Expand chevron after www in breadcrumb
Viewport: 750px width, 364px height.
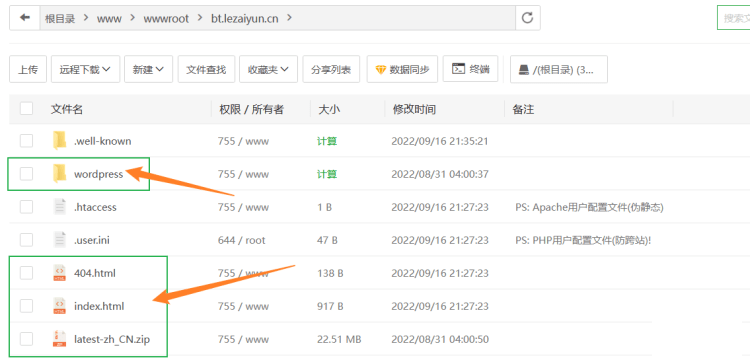pyautogui.click(x=132, y=18)
